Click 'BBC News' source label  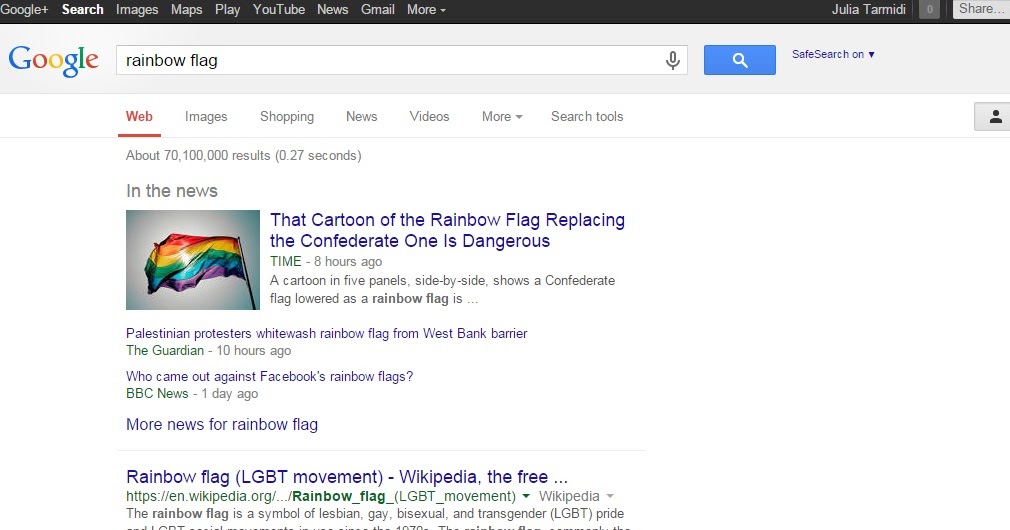pos(157,393)
